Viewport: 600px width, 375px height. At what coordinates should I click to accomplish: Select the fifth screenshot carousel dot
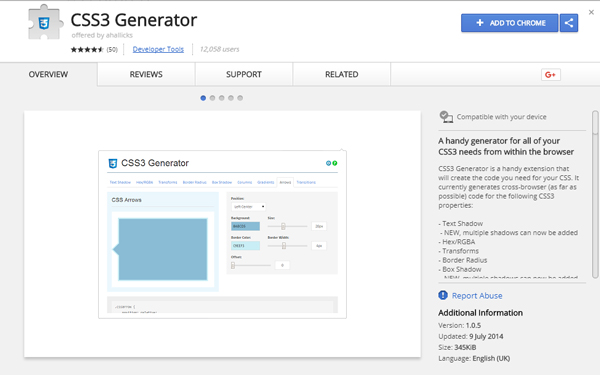click(240, 98)
